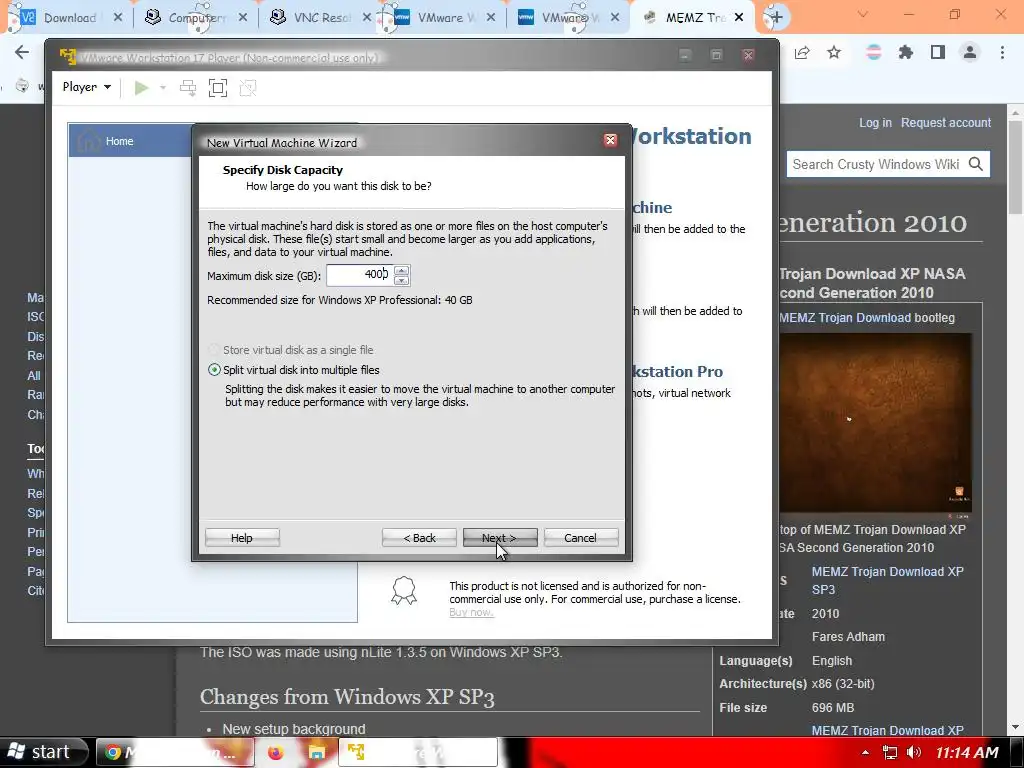Switch to the VNC Resol browser tab
This screenshot has height=768, width=1024.
322,18
